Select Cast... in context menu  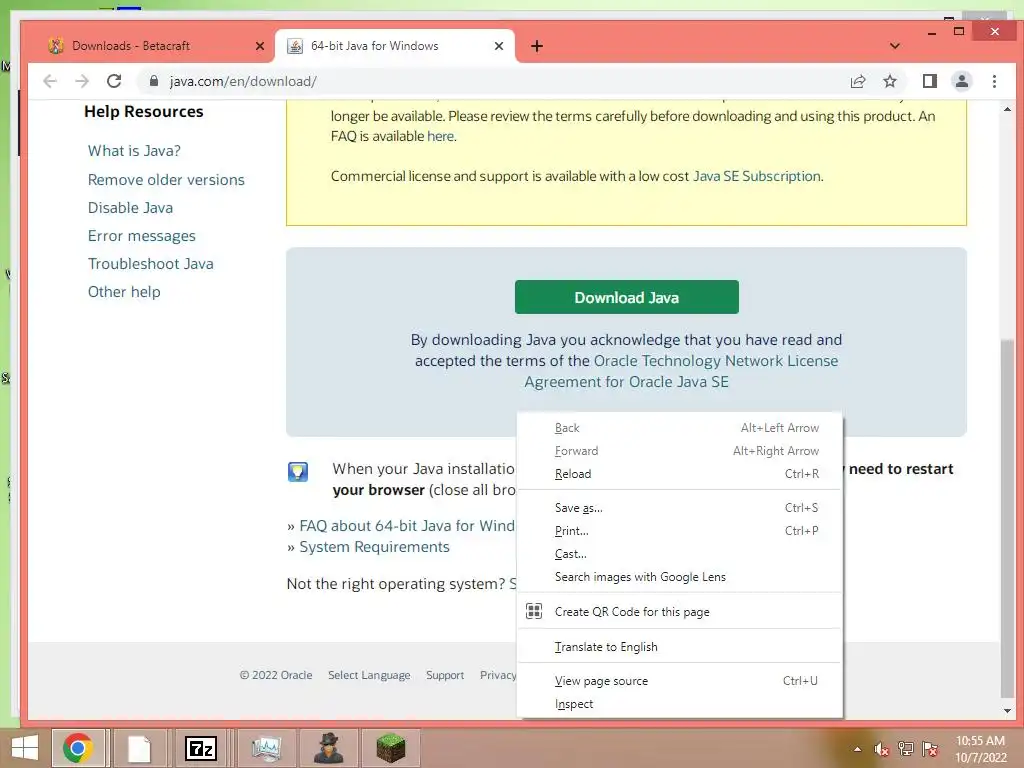[x=679, y=553]
